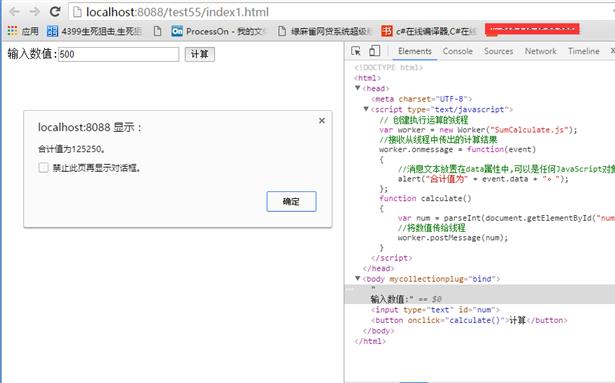Image resolution: width=615 pixels, height=383 pixels.
Task: Open the 4399 bookmark
Action: click(94, 31)
